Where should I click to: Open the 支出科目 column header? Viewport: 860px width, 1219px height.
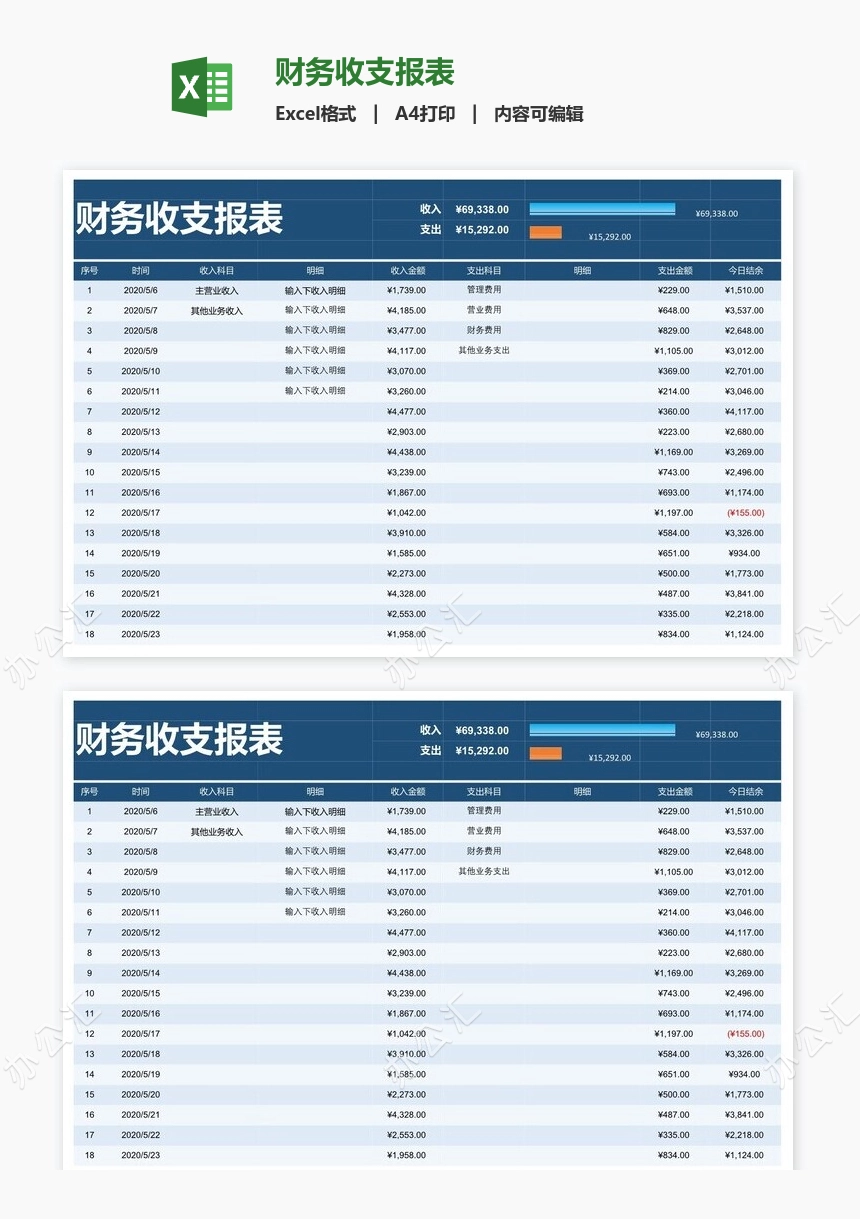tap(485, 269)
